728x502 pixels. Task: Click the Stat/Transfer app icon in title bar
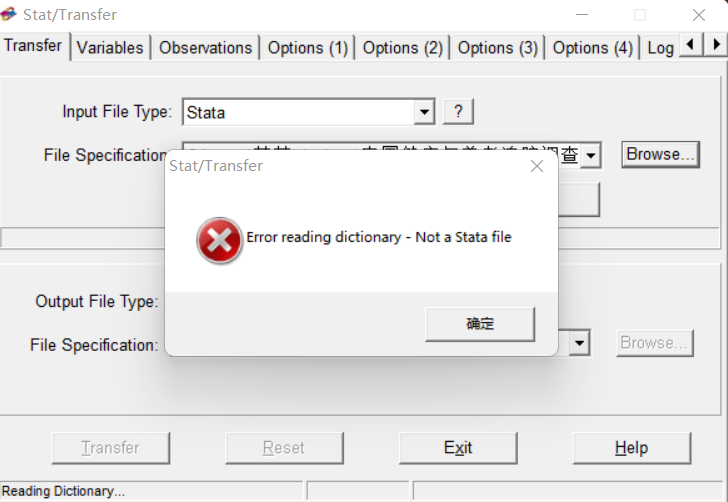11,14
